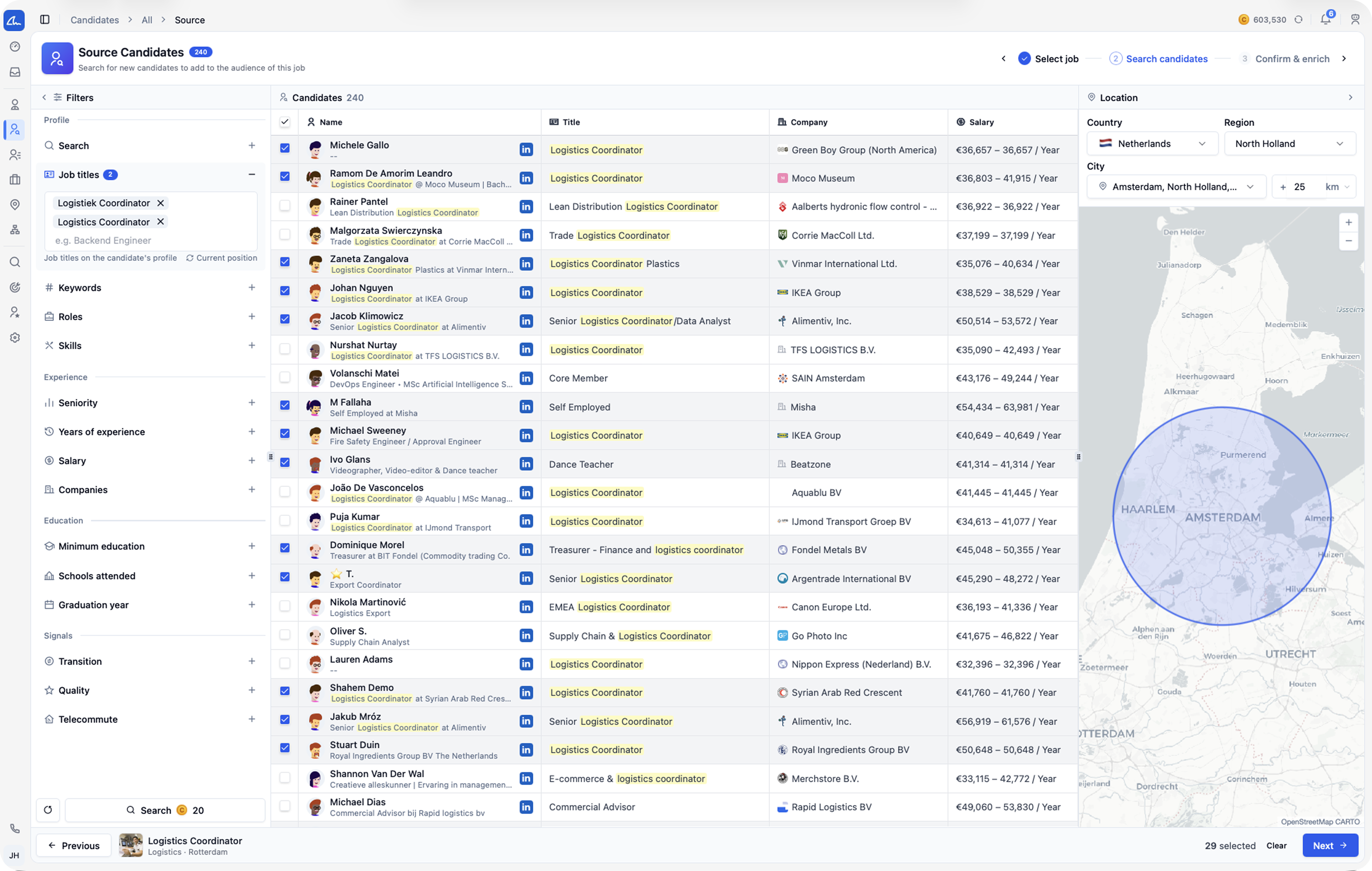Check the box for Michael Dias
This screenshot has height=871, width=1372.
coord(285,806)
